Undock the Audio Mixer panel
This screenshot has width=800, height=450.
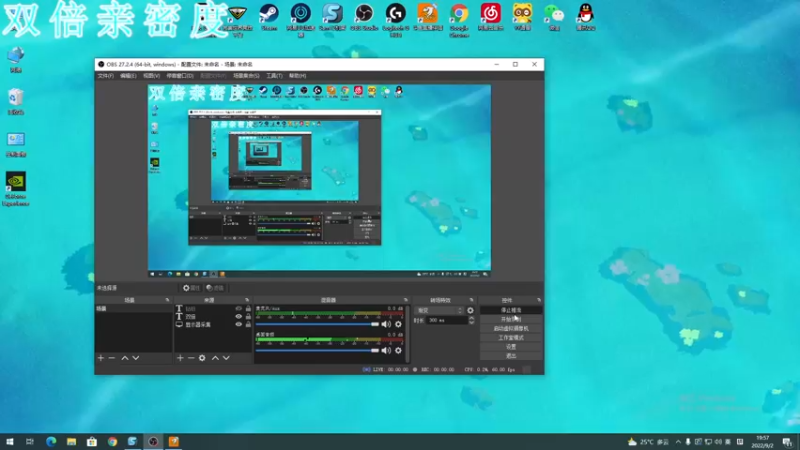click(x=406, y=300)
